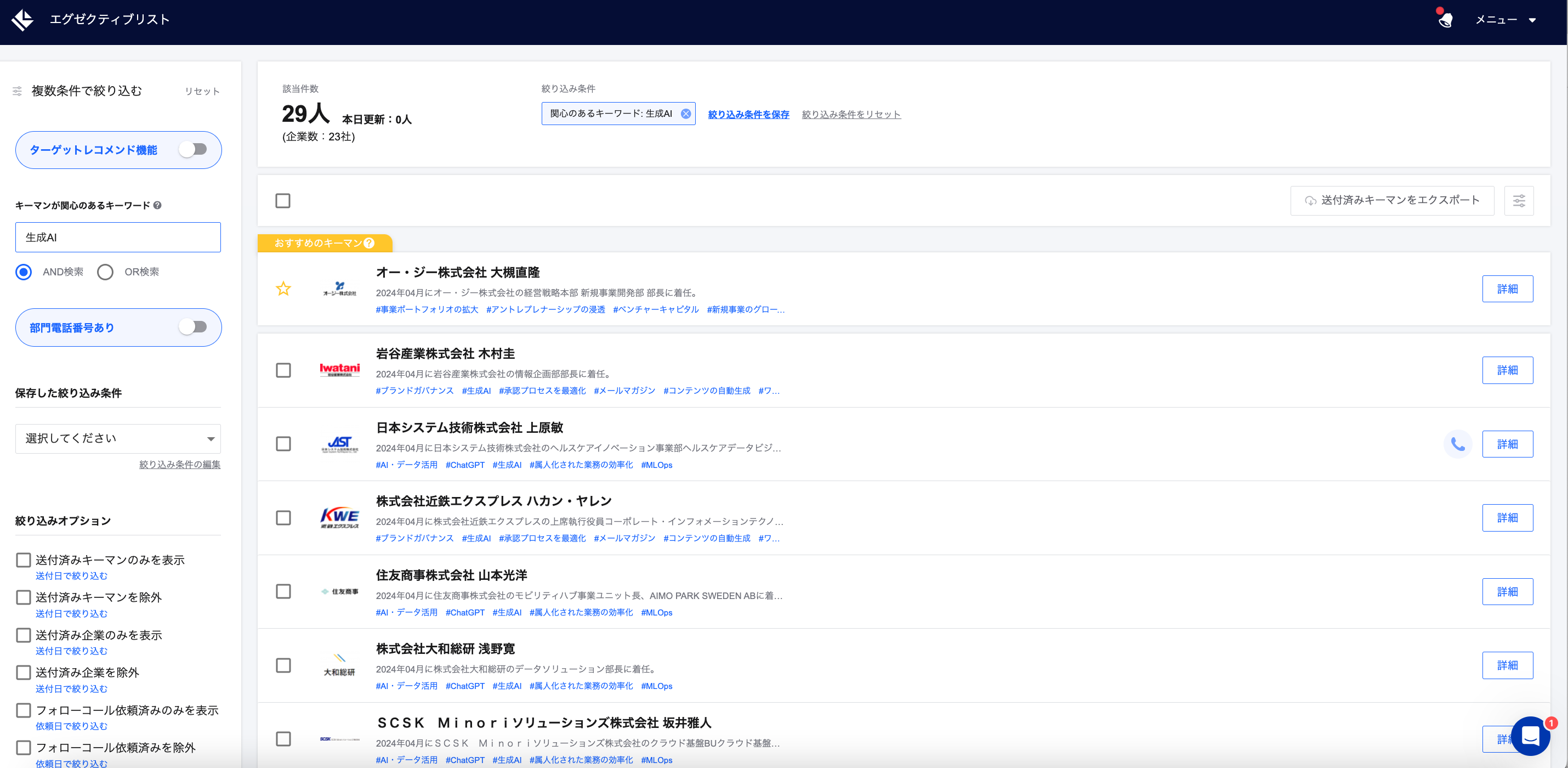The width and height of the screenshot is (1568, 768).
Task: Remove the 生成AI filter chip
Action: [685, 114]
